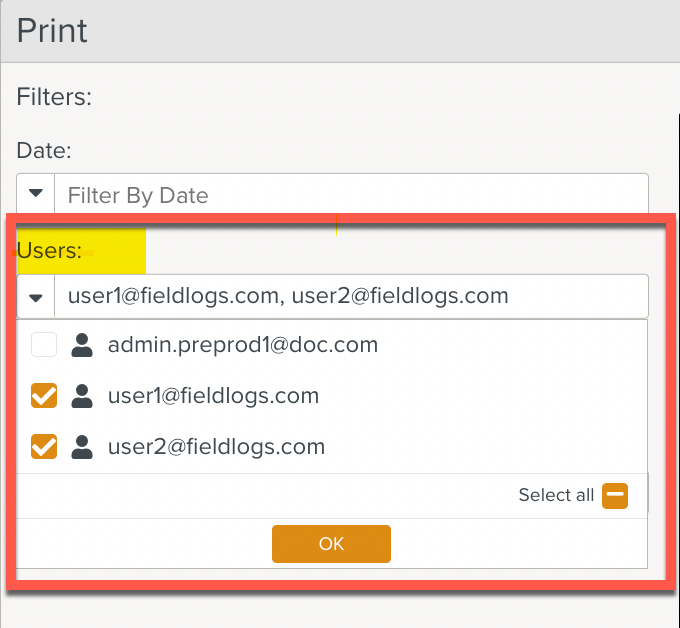
Task: Expand the Date filter dropdown arrow
Action: tap(36, 194)
